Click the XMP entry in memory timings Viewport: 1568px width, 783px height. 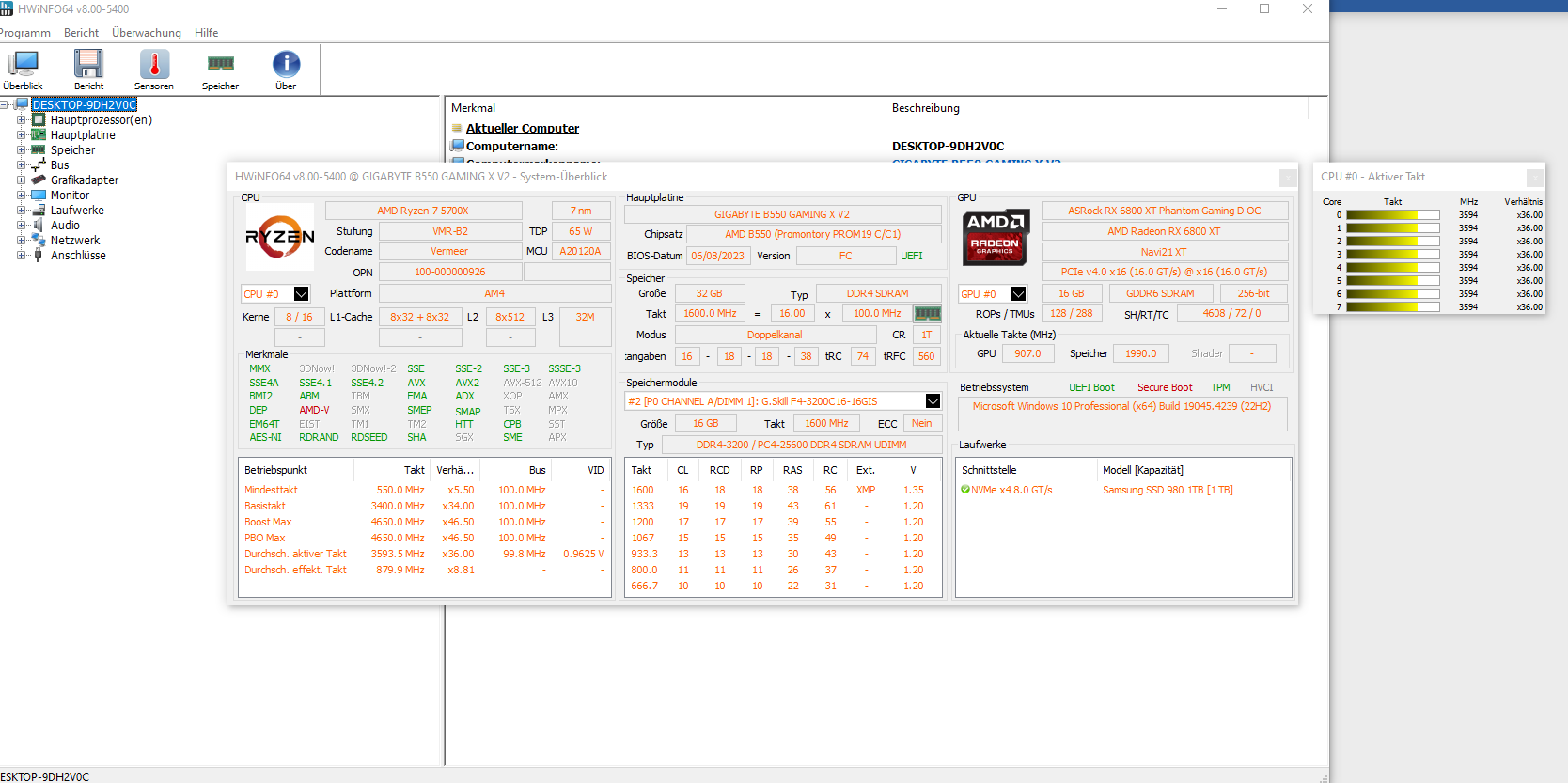(x=866, y=490)
